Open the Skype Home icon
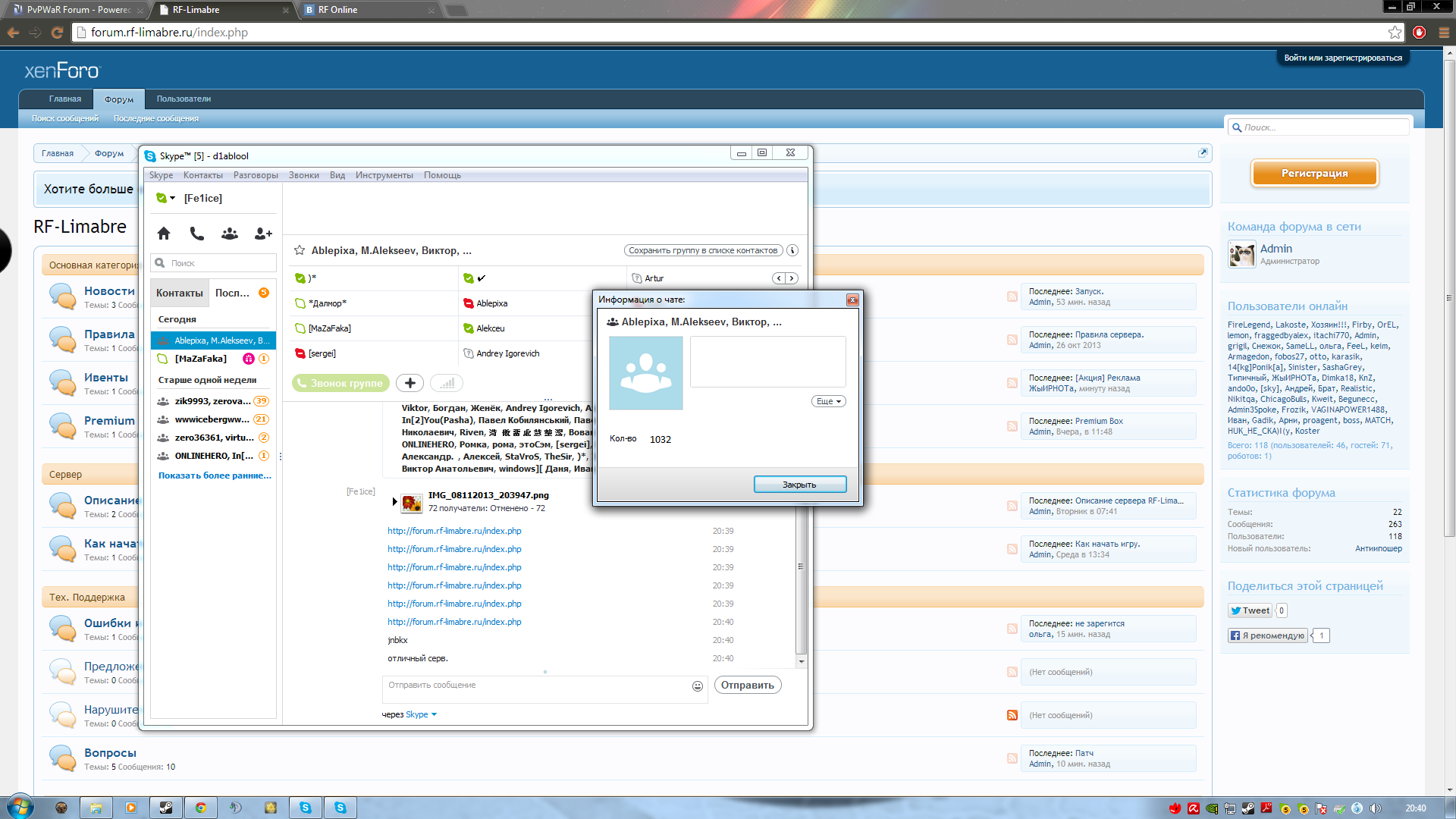Image resolution: width=1456 pixels, height=819 pixels. coord(164,234)
